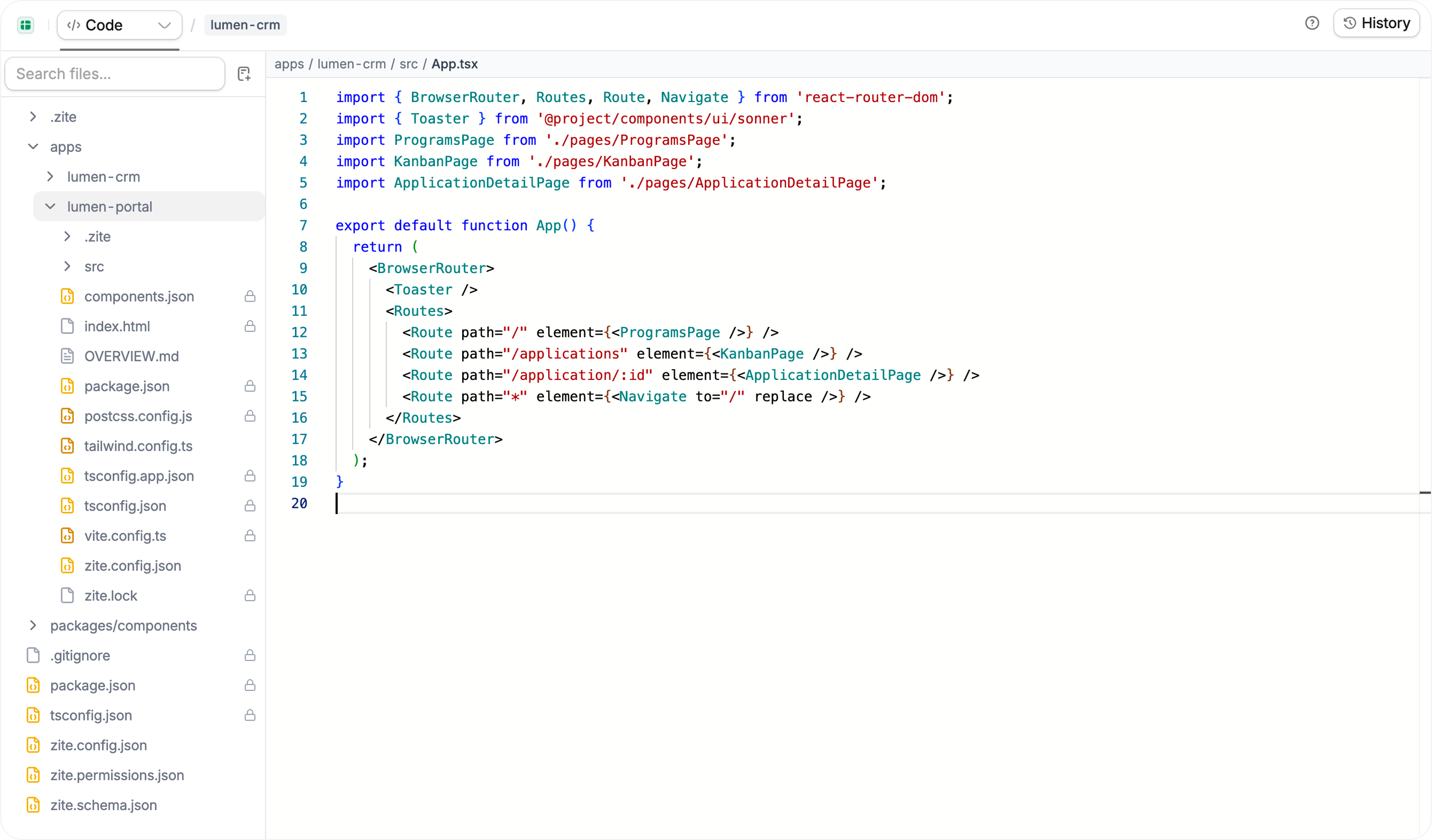Click the file icon of zite.schema.json
The height and width of the screenshot is (840, 1432).
(x=33, y=805)
